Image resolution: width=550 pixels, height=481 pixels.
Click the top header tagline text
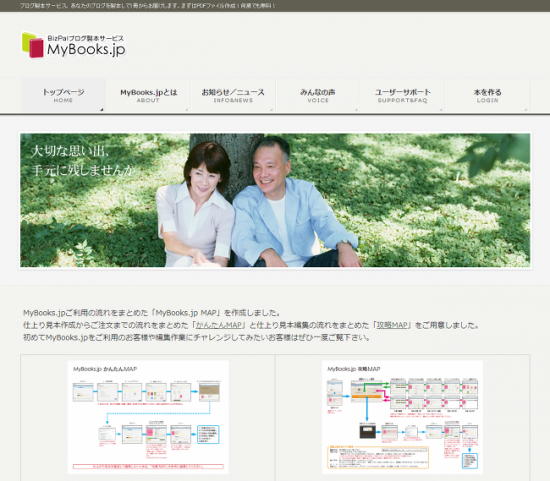click(x=147, y=6)
